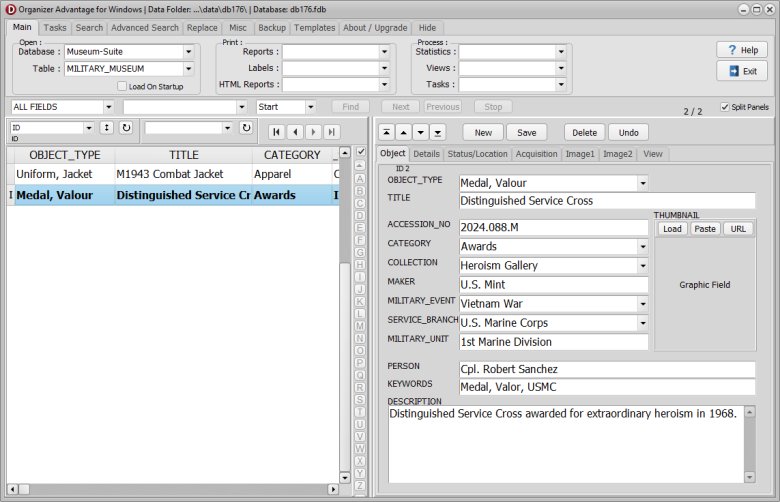This screenshot has height=502, width=780.
Task: Uncheck the Split Panels checkbox
Action: tap(725, 107)
